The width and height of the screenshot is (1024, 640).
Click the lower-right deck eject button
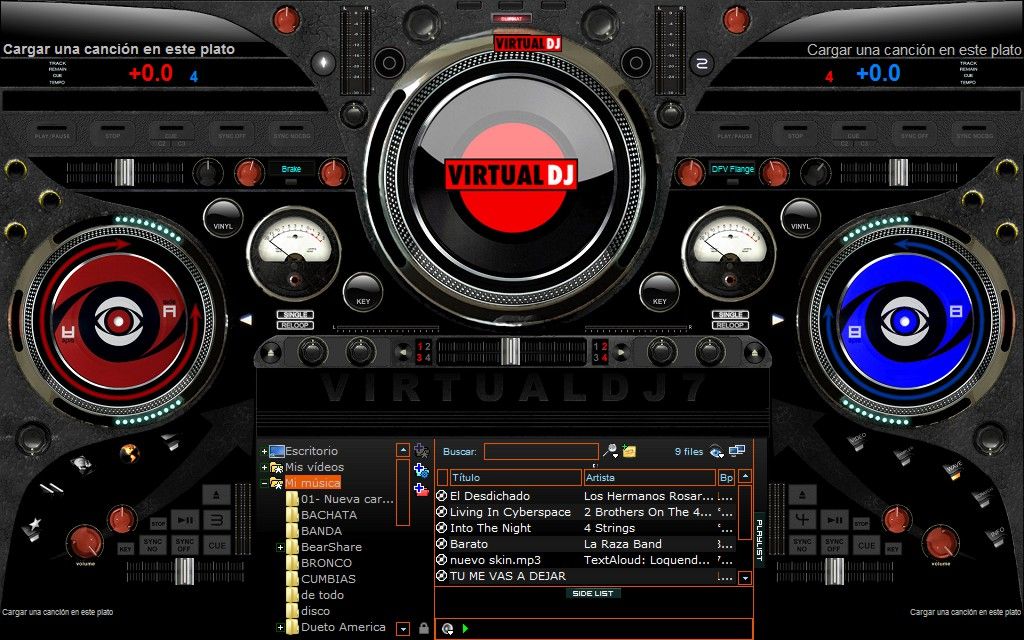pos(803,495)
